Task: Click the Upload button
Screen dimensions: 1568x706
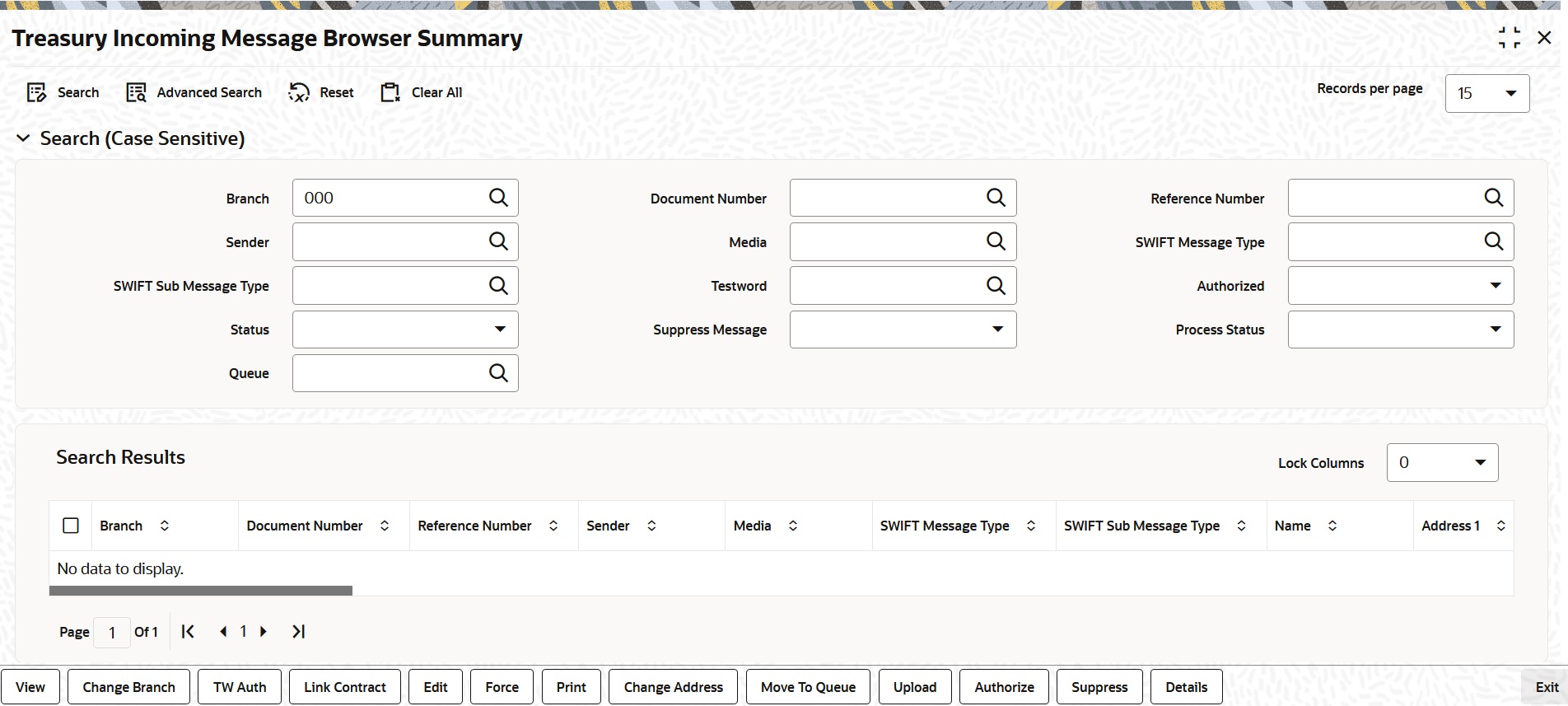Action: coord(915,687)
